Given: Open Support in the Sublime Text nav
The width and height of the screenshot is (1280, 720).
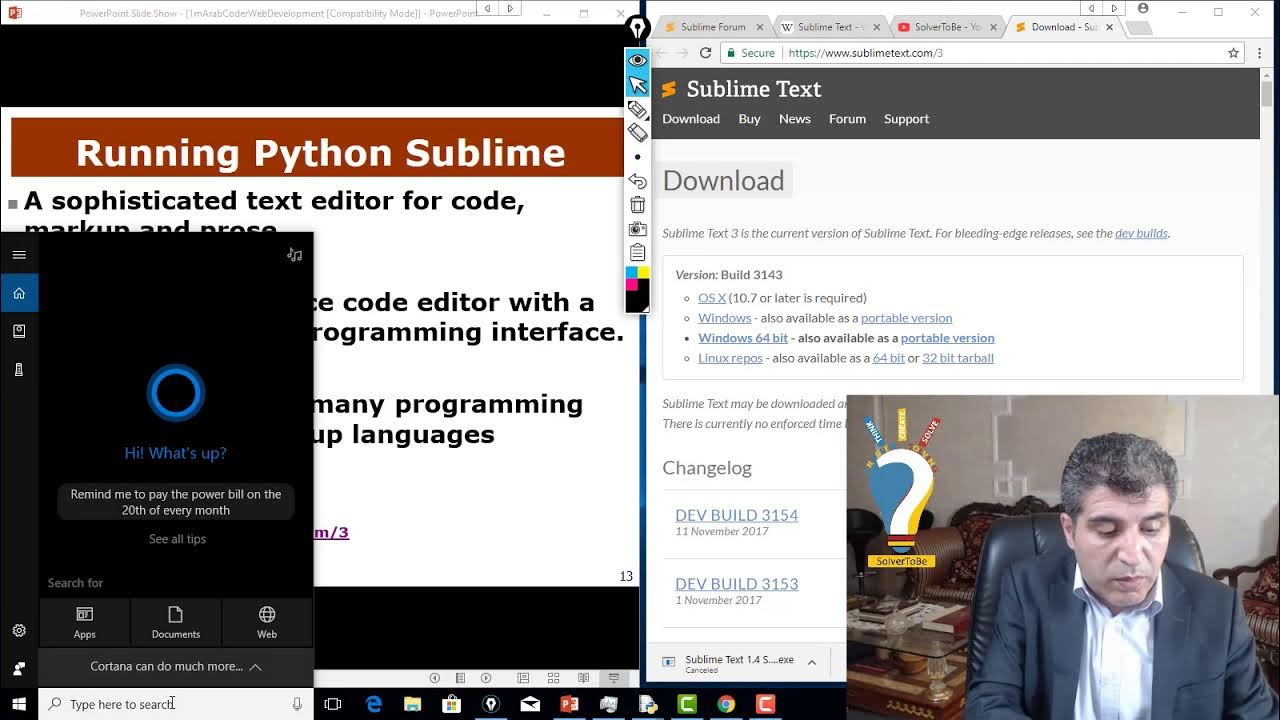Looking at the screenshot, I should point(906,118).
